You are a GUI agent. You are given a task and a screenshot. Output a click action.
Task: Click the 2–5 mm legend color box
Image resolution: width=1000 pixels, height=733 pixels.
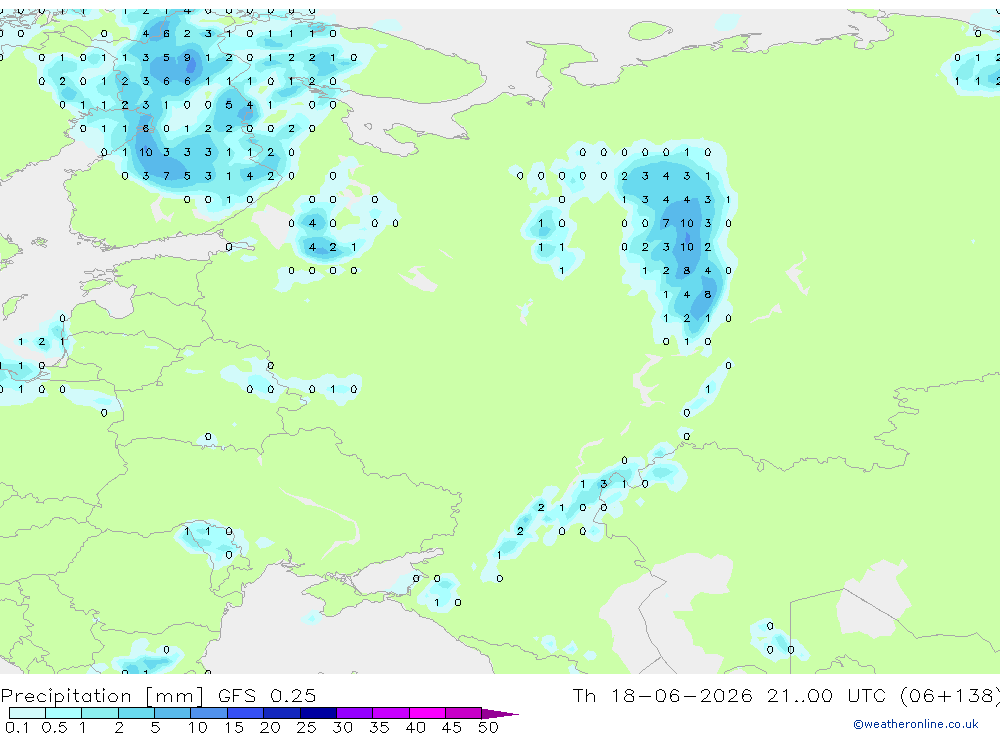[x=136, y=713]
